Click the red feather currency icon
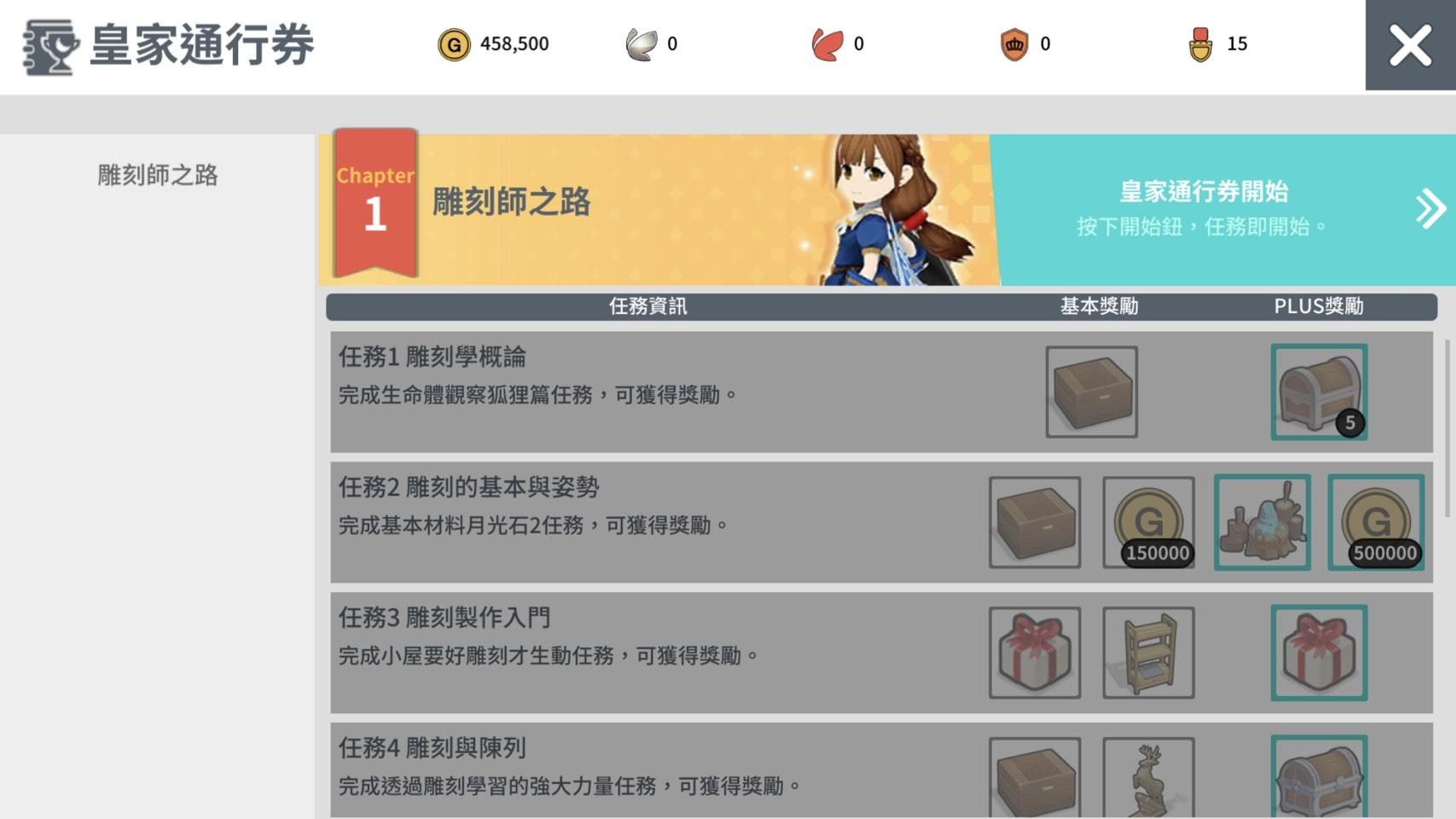The height and width of the screenshot is (819, 1456). pos(827,44)
